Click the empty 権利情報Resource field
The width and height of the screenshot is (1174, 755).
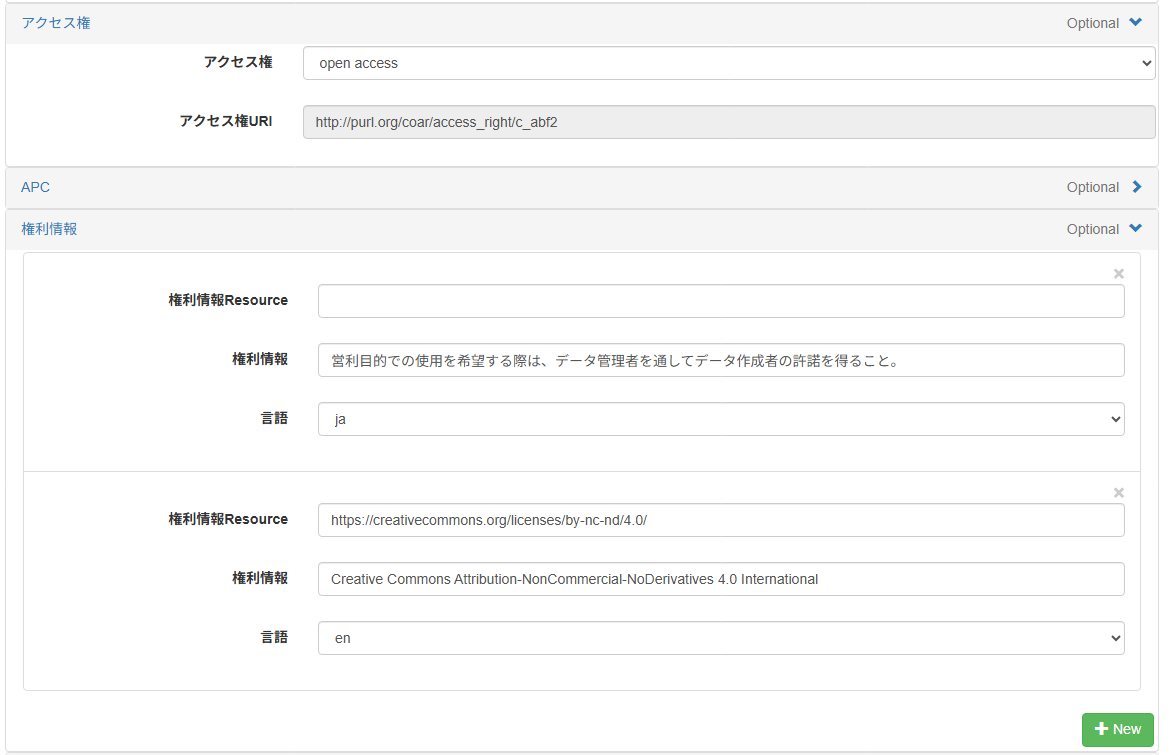[721, 301]
